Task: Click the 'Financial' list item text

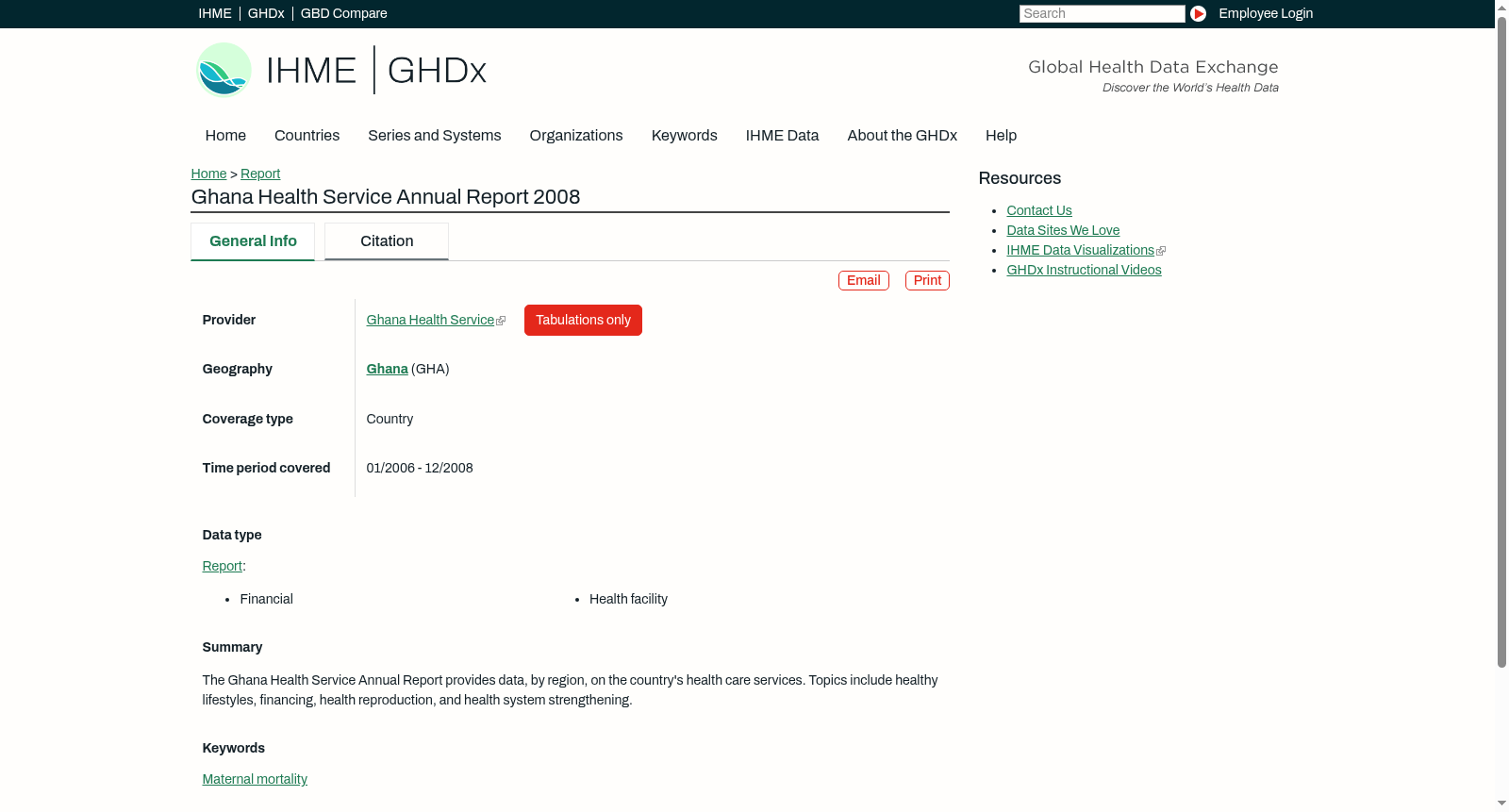Action: (266, 600)
